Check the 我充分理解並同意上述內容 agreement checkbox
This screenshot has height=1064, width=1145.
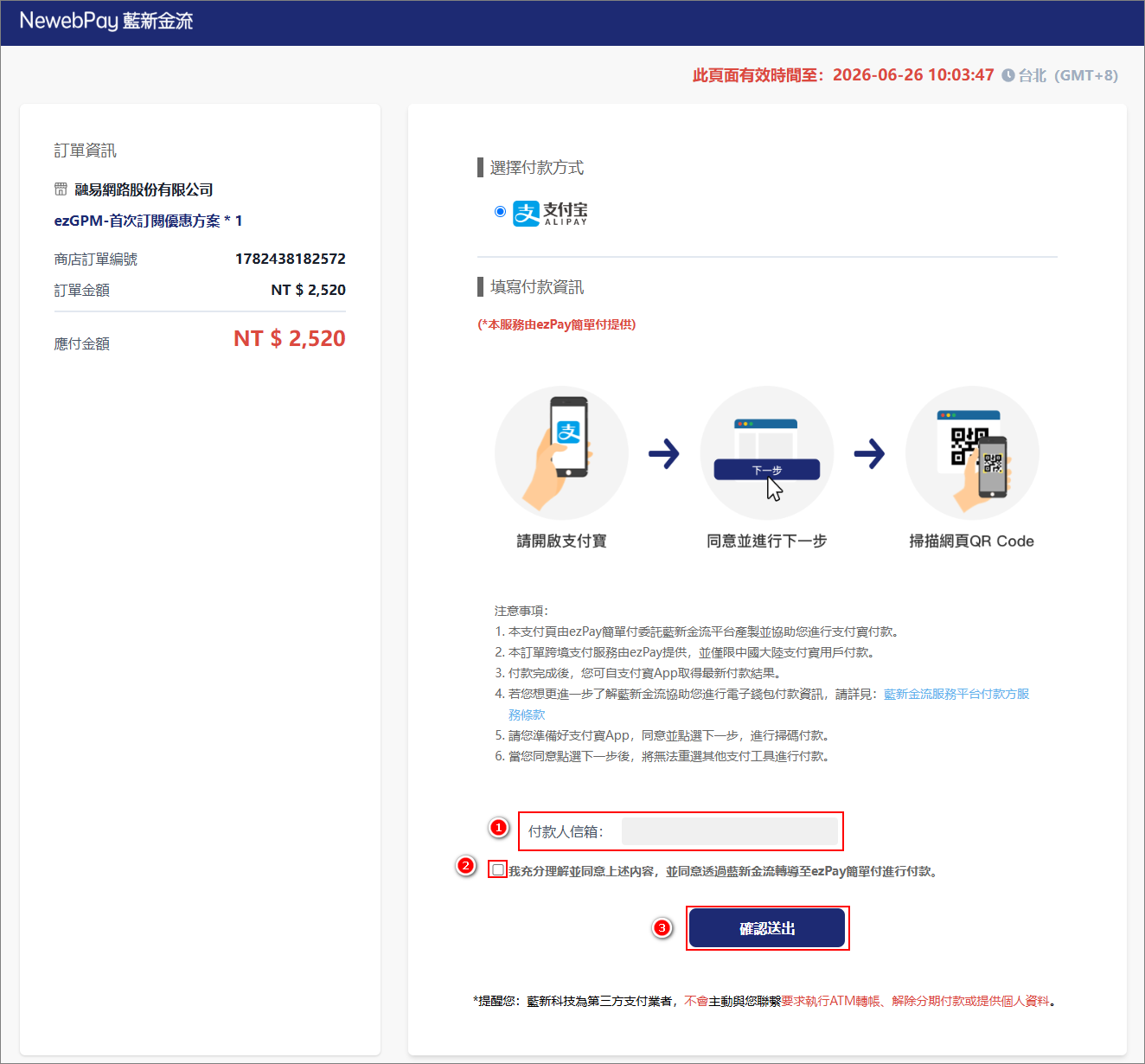tap(498, 869)
